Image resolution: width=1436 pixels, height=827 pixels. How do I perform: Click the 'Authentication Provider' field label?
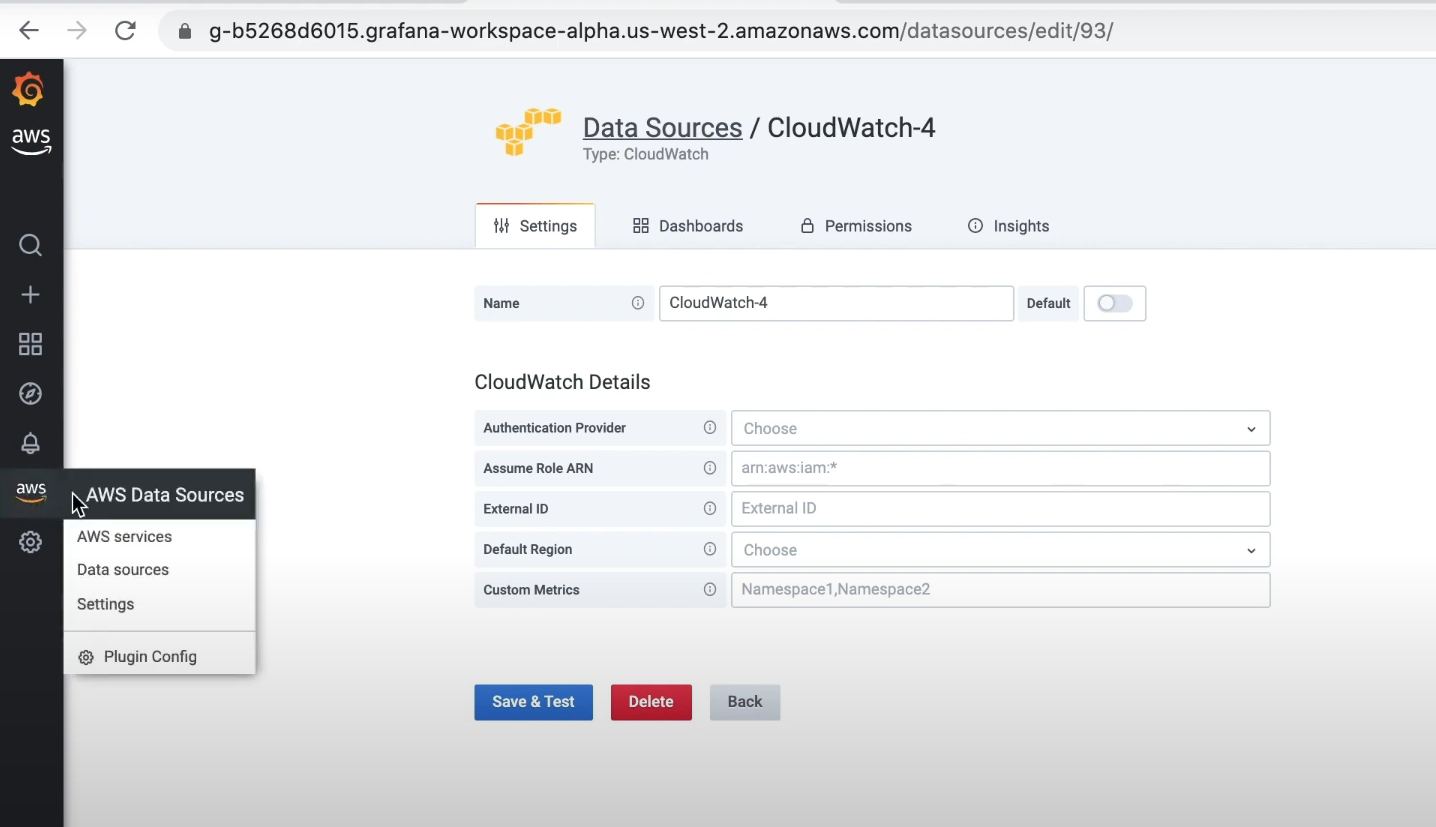pyautogui.click(x=555, y=428)
